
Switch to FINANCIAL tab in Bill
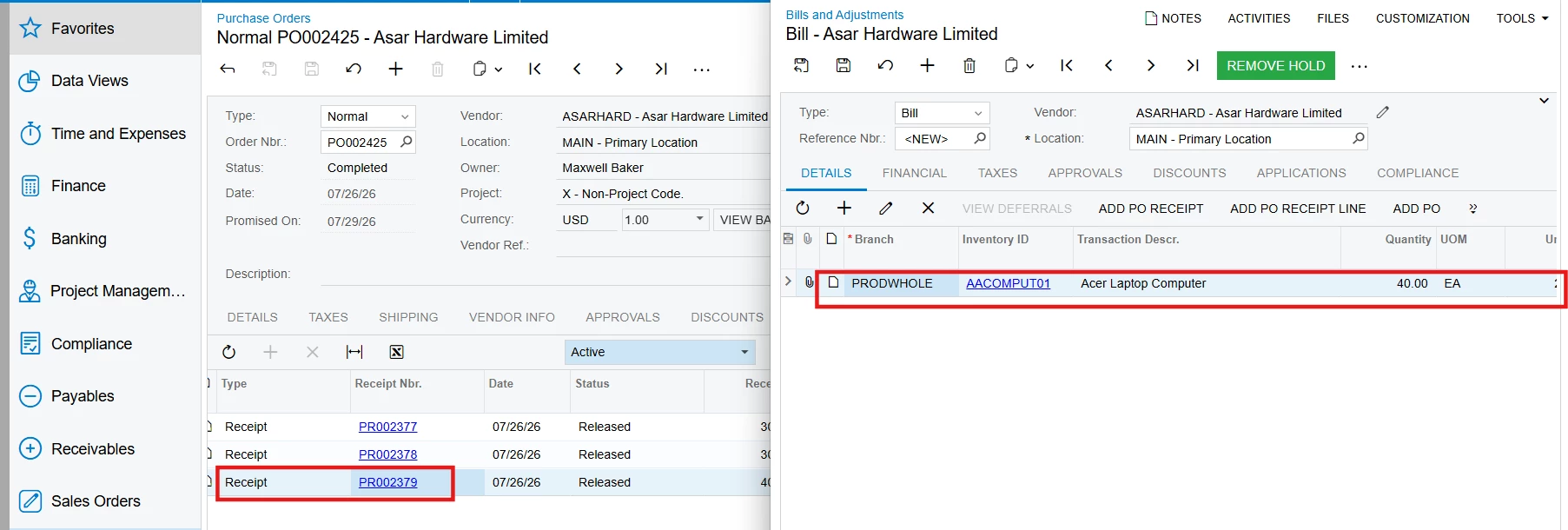pyautogui.click(x=915, y=173)
